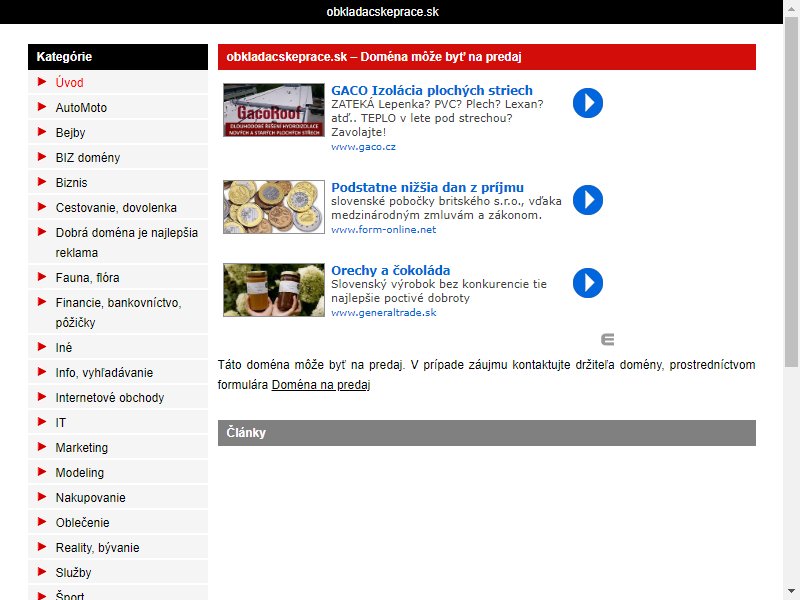Open the Doména na predaj form link
The height and width of the screenshot is (600, 800).
point(321,385)
